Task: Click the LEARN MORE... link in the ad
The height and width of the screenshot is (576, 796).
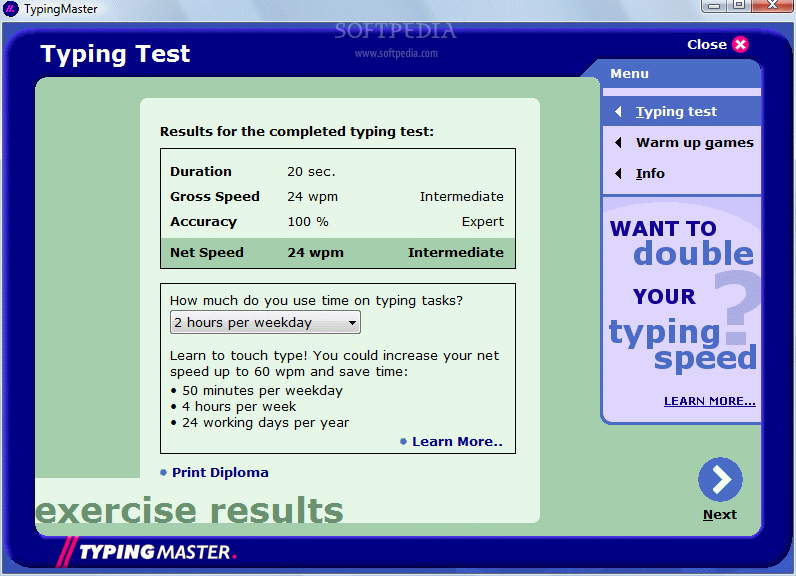Action: pyautogui.click(x=710, y=401)
